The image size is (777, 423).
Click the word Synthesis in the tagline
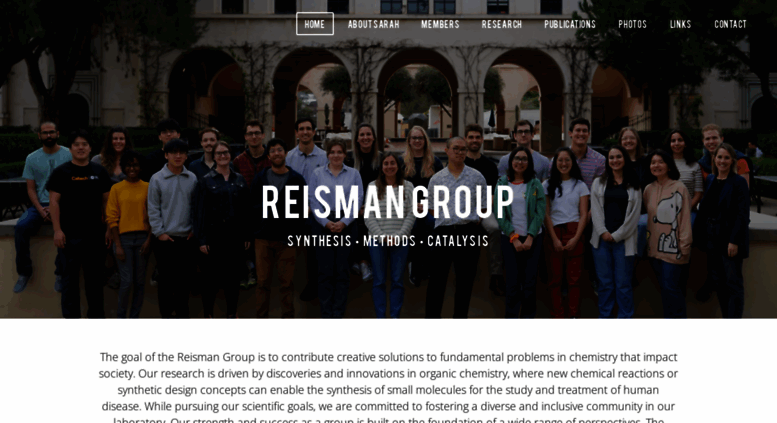319,241
